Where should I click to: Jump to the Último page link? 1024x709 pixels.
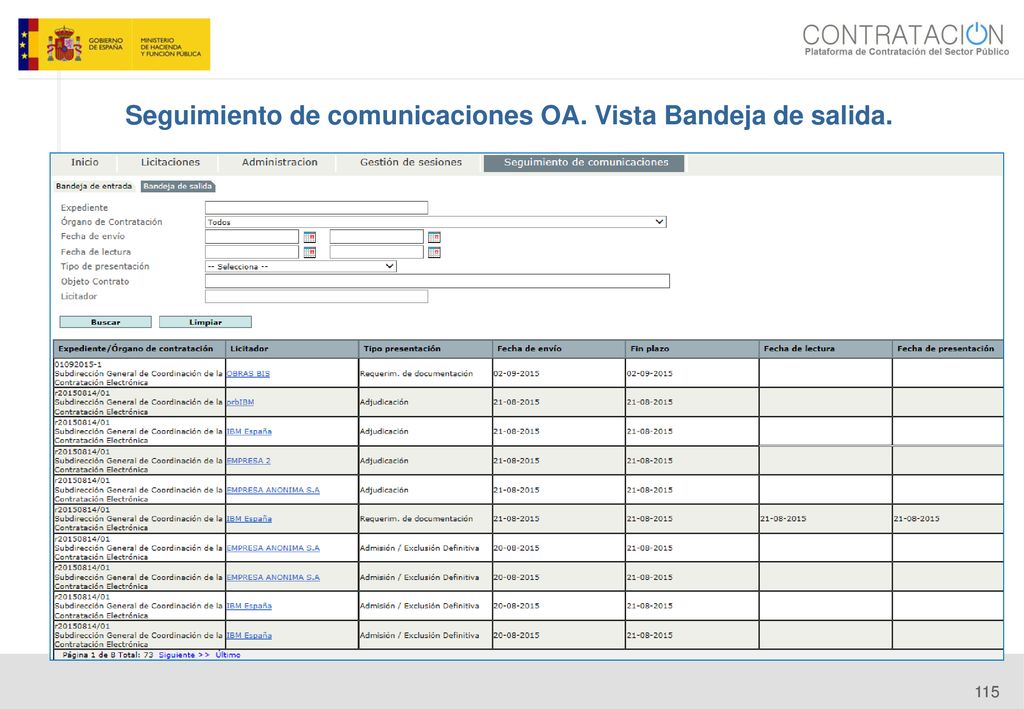pos(228,655)
